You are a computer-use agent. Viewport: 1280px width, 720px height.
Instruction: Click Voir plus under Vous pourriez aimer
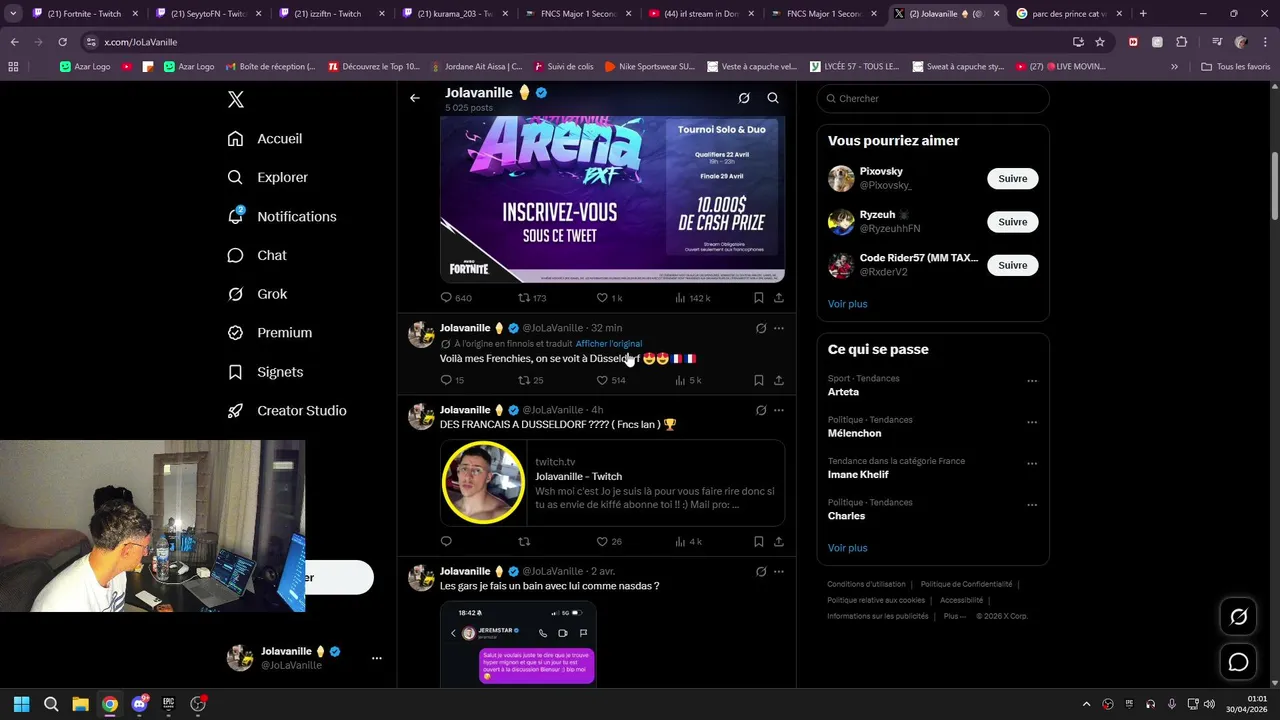[847, 304]
